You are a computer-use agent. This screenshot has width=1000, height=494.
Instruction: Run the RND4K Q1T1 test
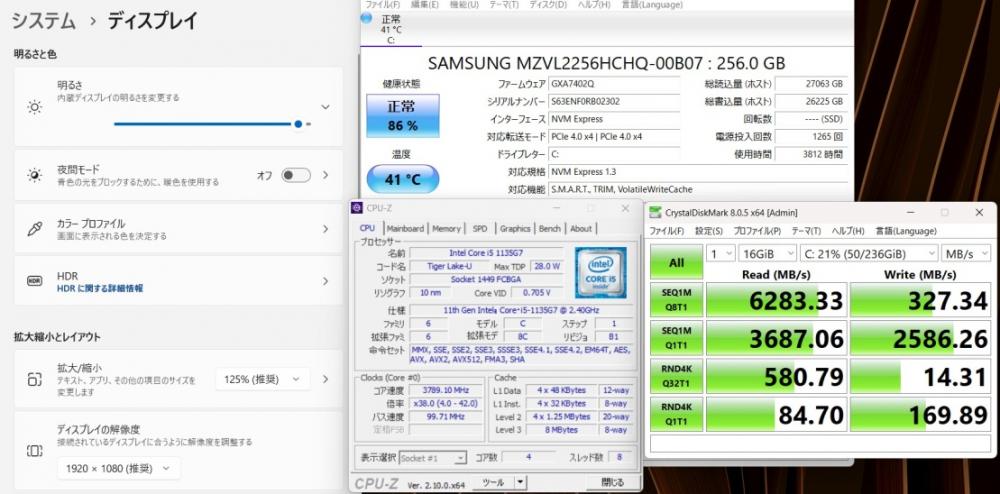pos(676,414)
